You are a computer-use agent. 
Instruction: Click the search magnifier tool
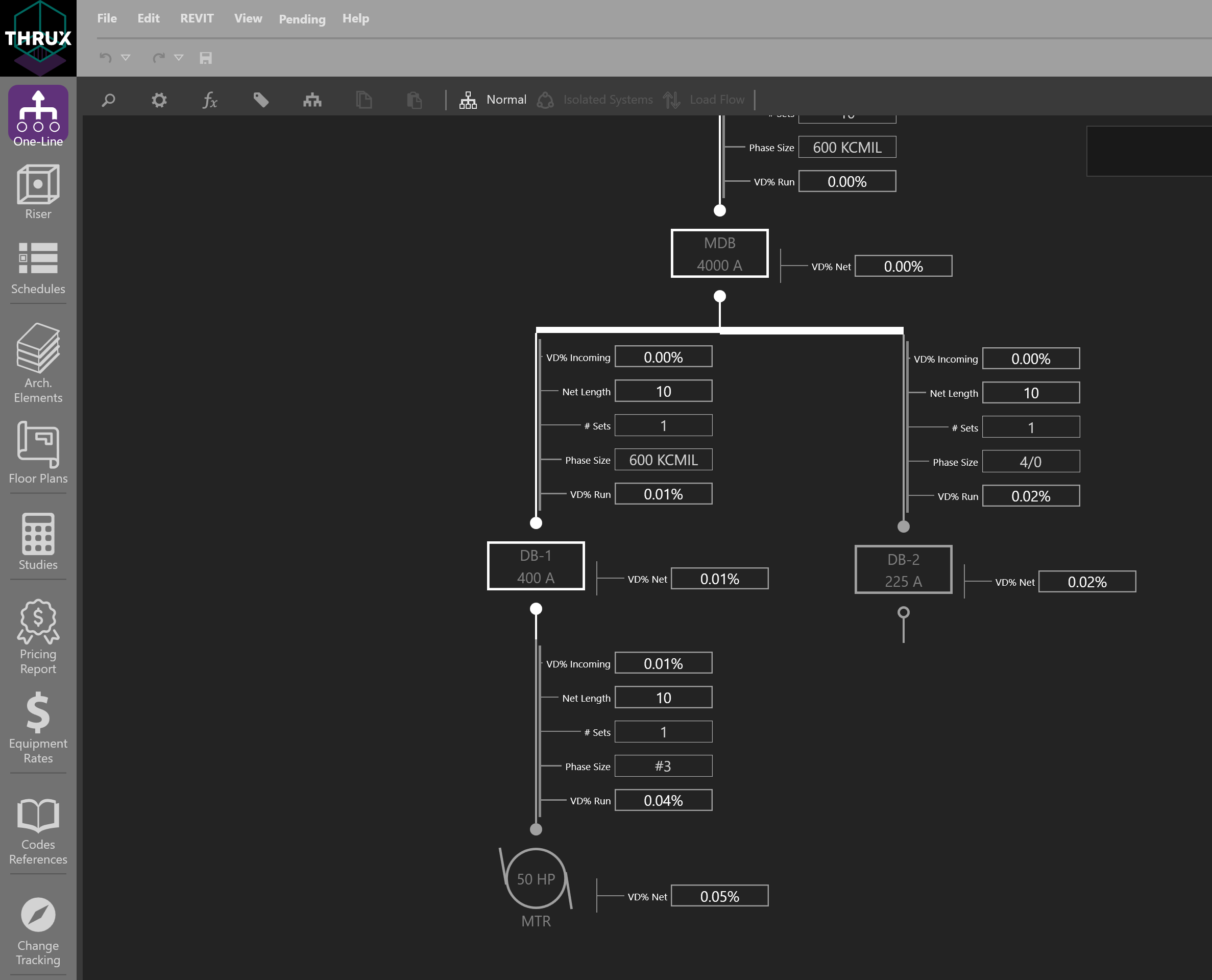pyautogui.click(x=108, y=100)
